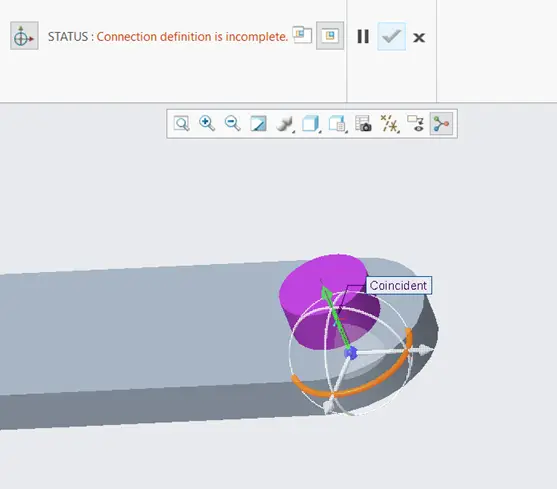Toggle the 3D dragger display button
Viewport: 557px width, 489px height.
click(24, 36)
